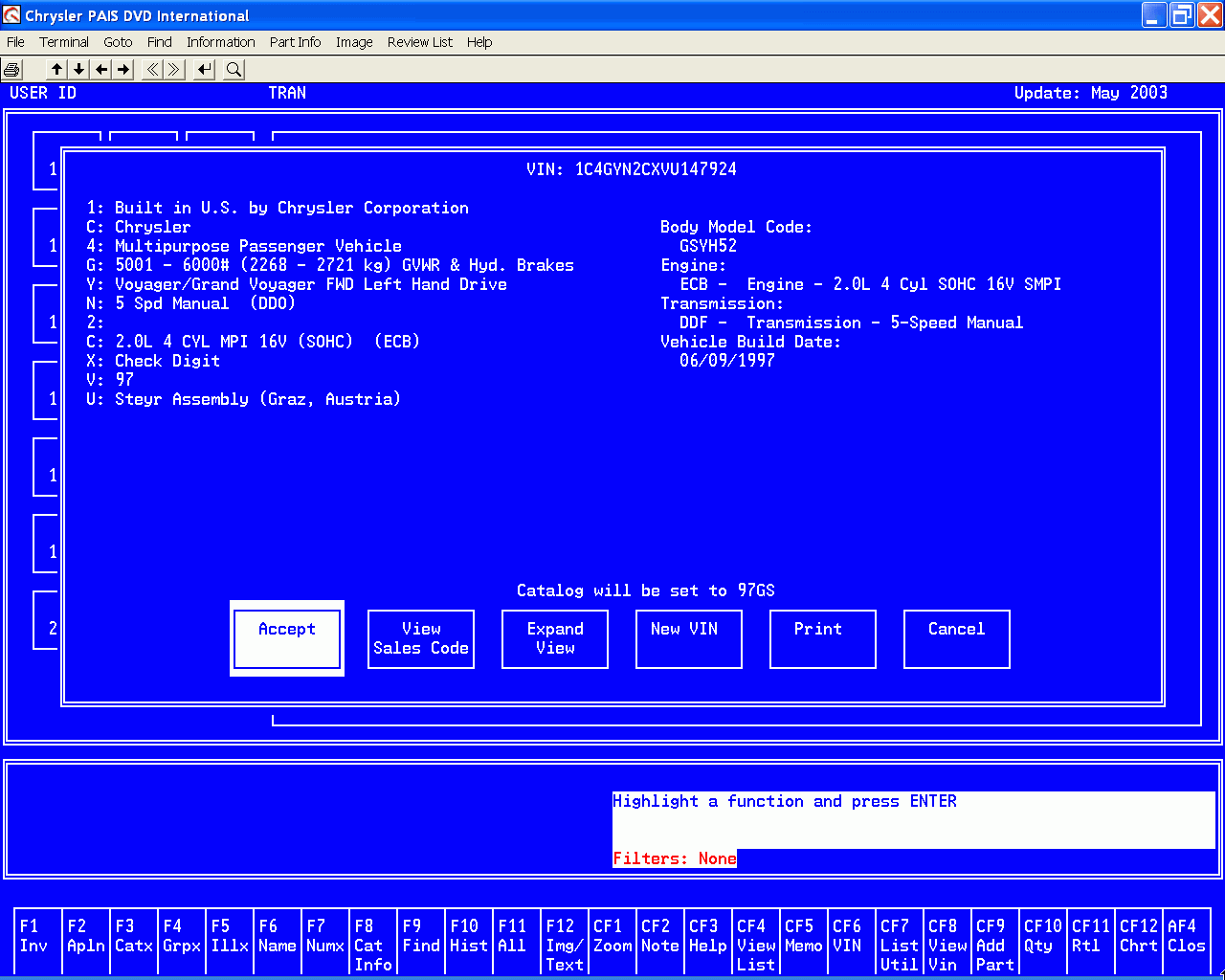Viewport: 1225px width, 980px height.
Task: Click the CF11 Rtl function key
Action: pos(1091,943)
